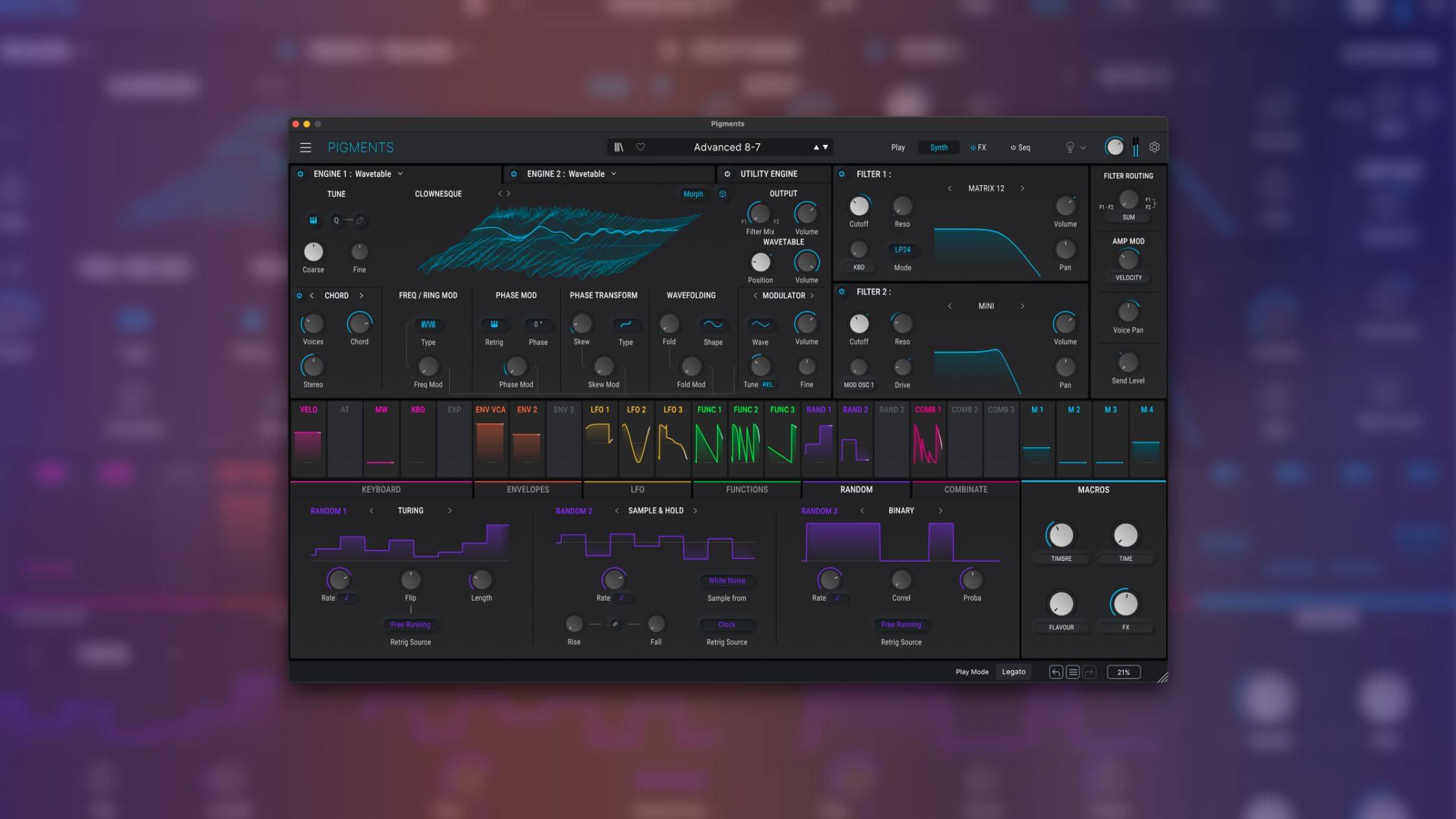Open the history list icon in bottom bar
The width and height of the screenshot is (1456, 819).
(x=1073, y=672)
